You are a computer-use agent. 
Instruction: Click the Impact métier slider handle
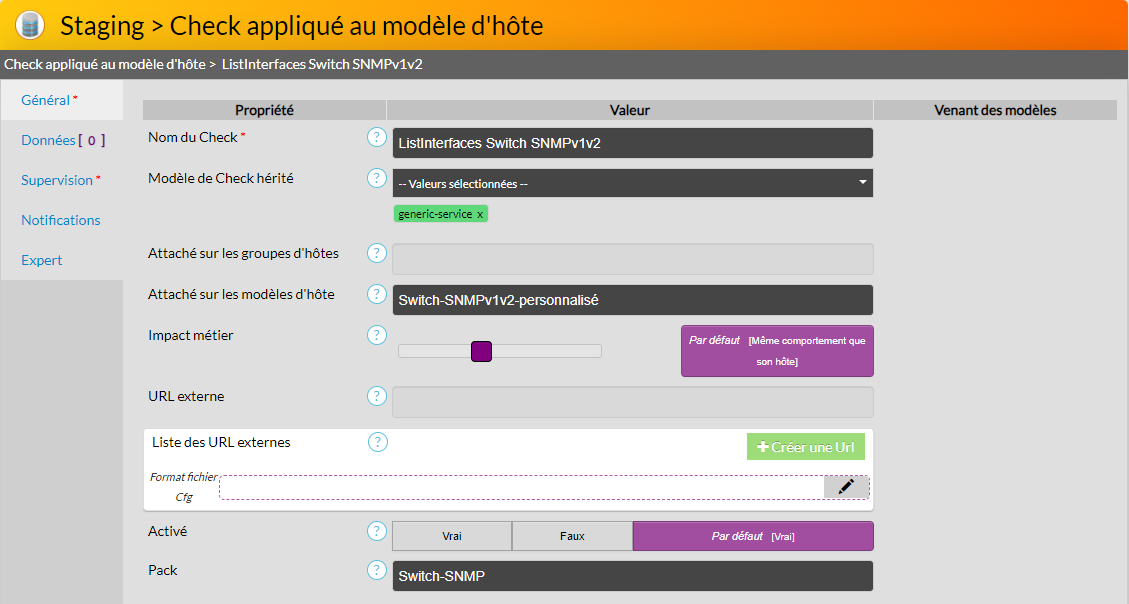(481, 351)
